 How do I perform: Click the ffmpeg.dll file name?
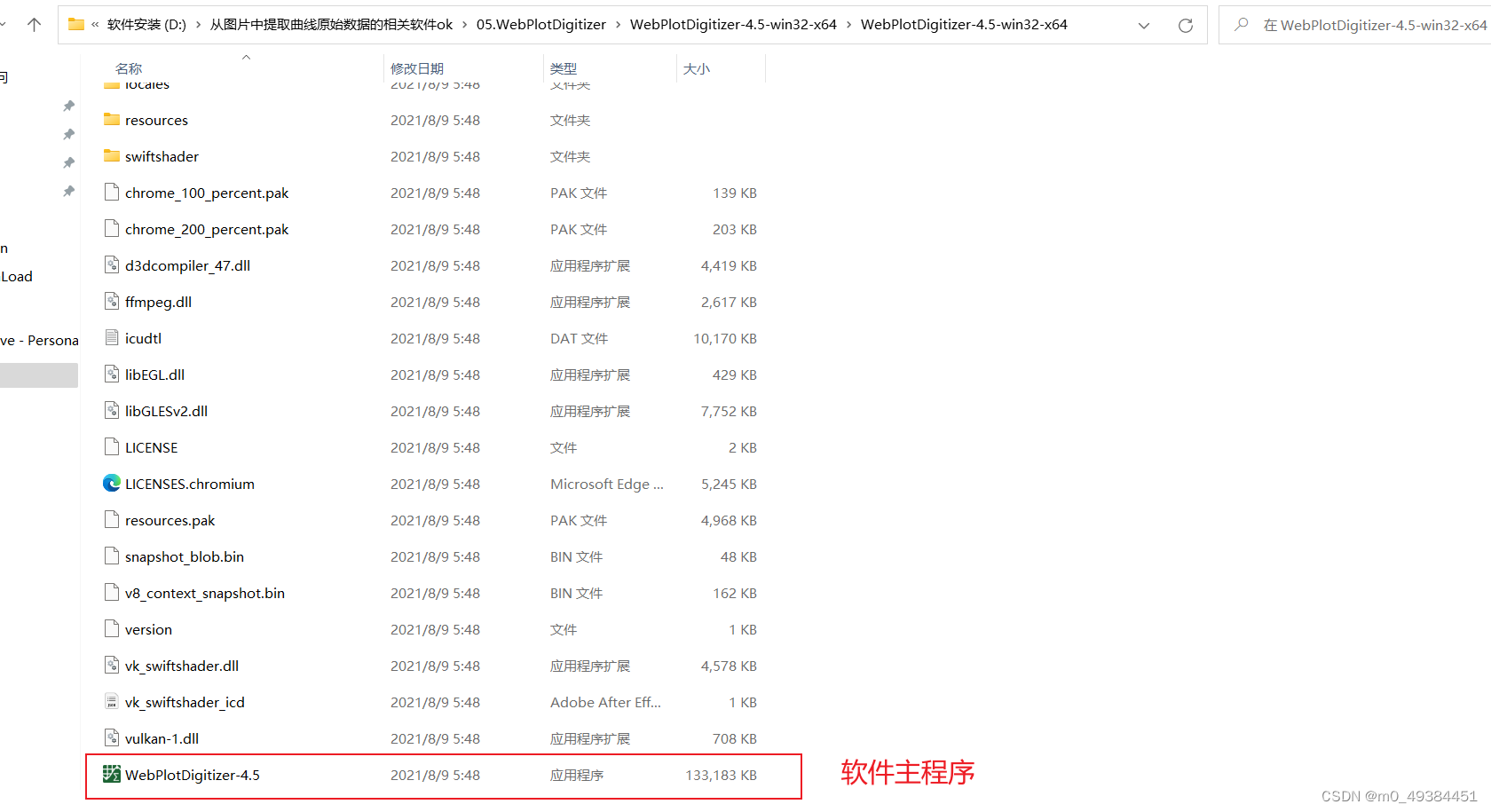[158, 303]
